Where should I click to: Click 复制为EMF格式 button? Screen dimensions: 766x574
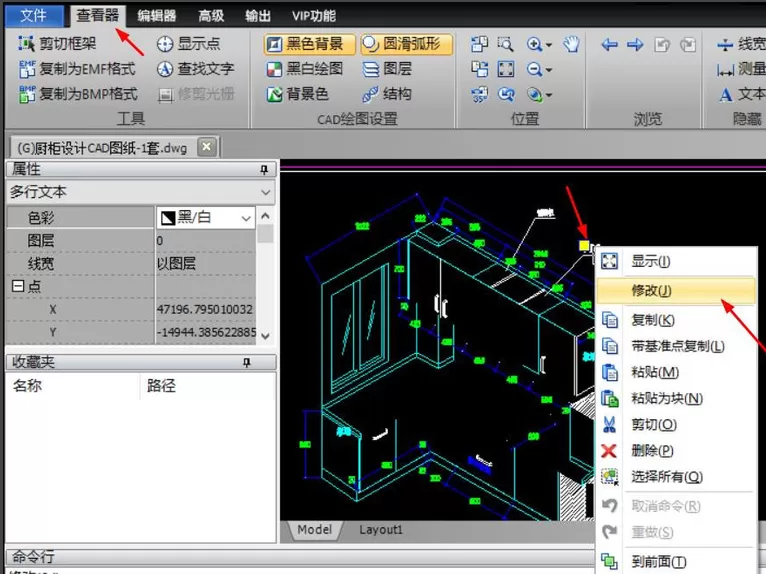[x=77, y=69]
